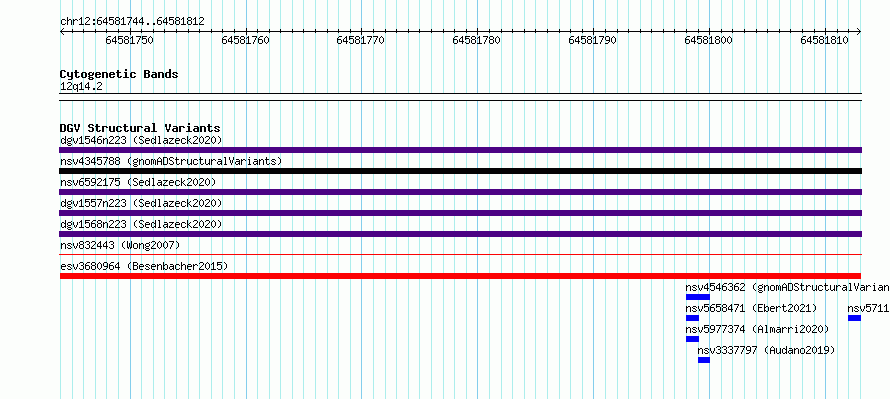890x399 pixels.
Task: Open nsv832443 (Wong2007) variant label
Action: pos(120,245)
